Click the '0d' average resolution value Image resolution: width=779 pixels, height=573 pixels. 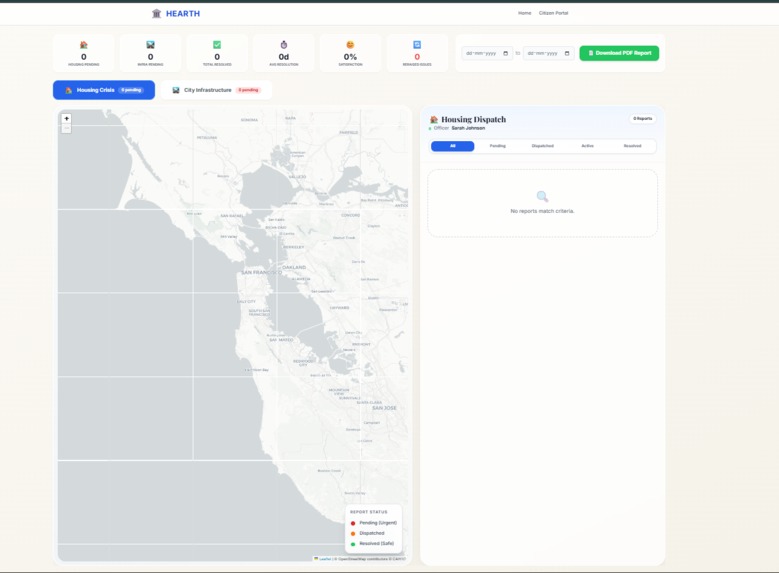click(x=284, y=57)
